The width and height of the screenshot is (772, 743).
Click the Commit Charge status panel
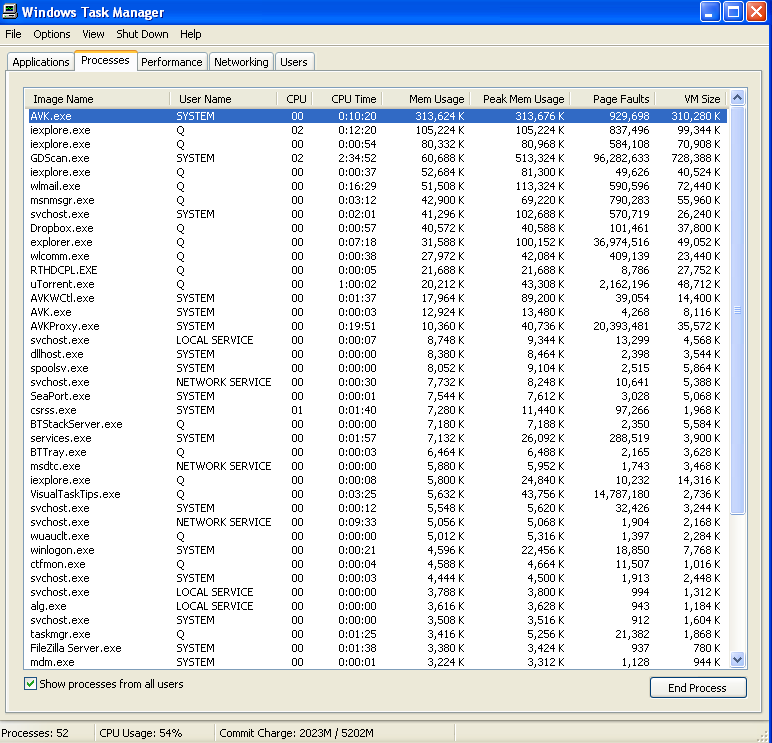(x=335, y=733)
